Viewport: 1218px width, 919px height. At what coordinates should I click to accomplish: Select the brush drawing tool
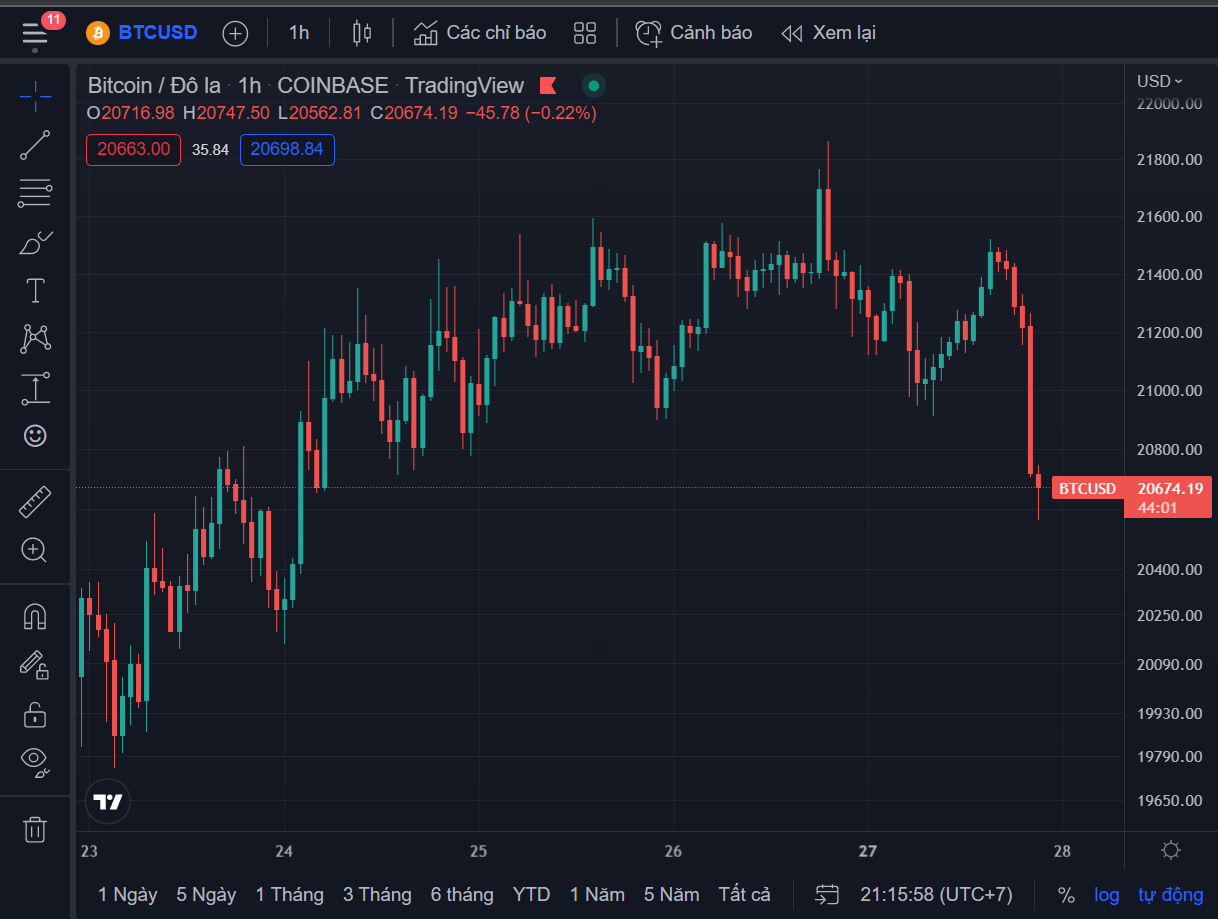coord(35,243)
